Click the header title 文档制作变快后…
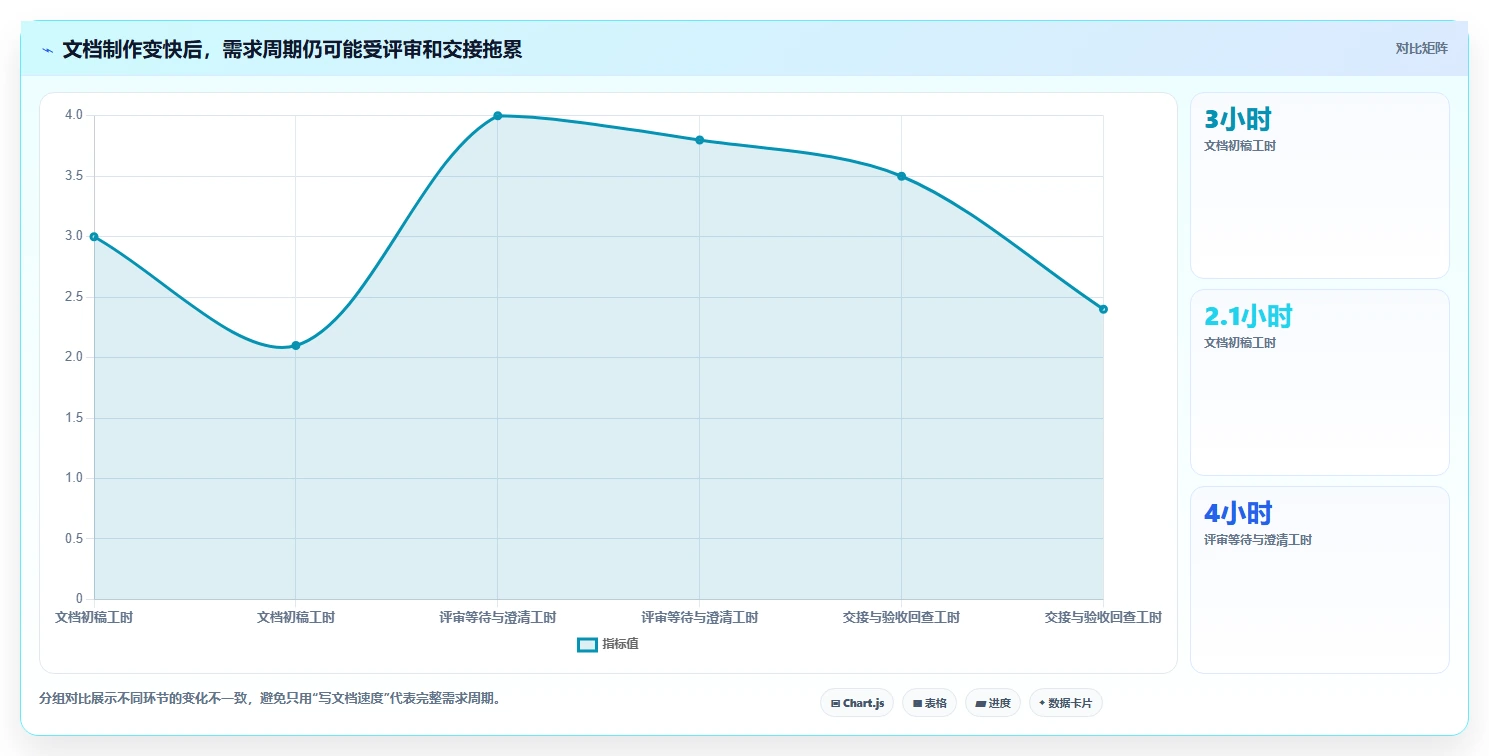Screen dimensions: 1489x756 click(292, 50)
